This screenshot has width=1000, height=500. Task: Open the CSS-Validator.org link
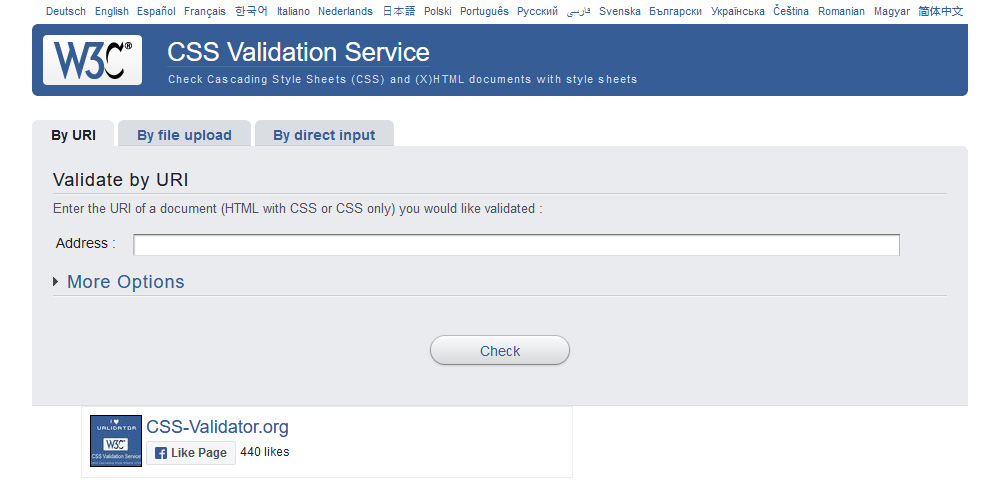click(217, 427)
